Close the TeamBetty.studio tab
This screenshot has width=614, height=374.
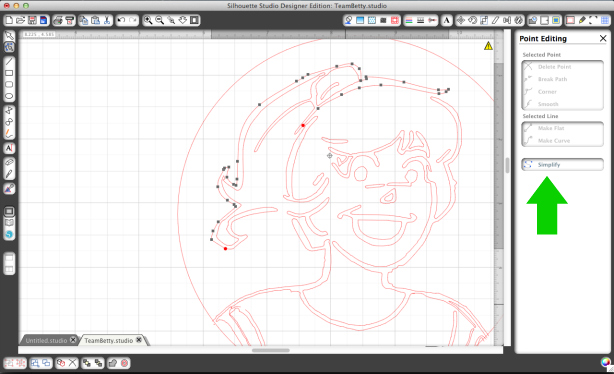tap(139, 340)
